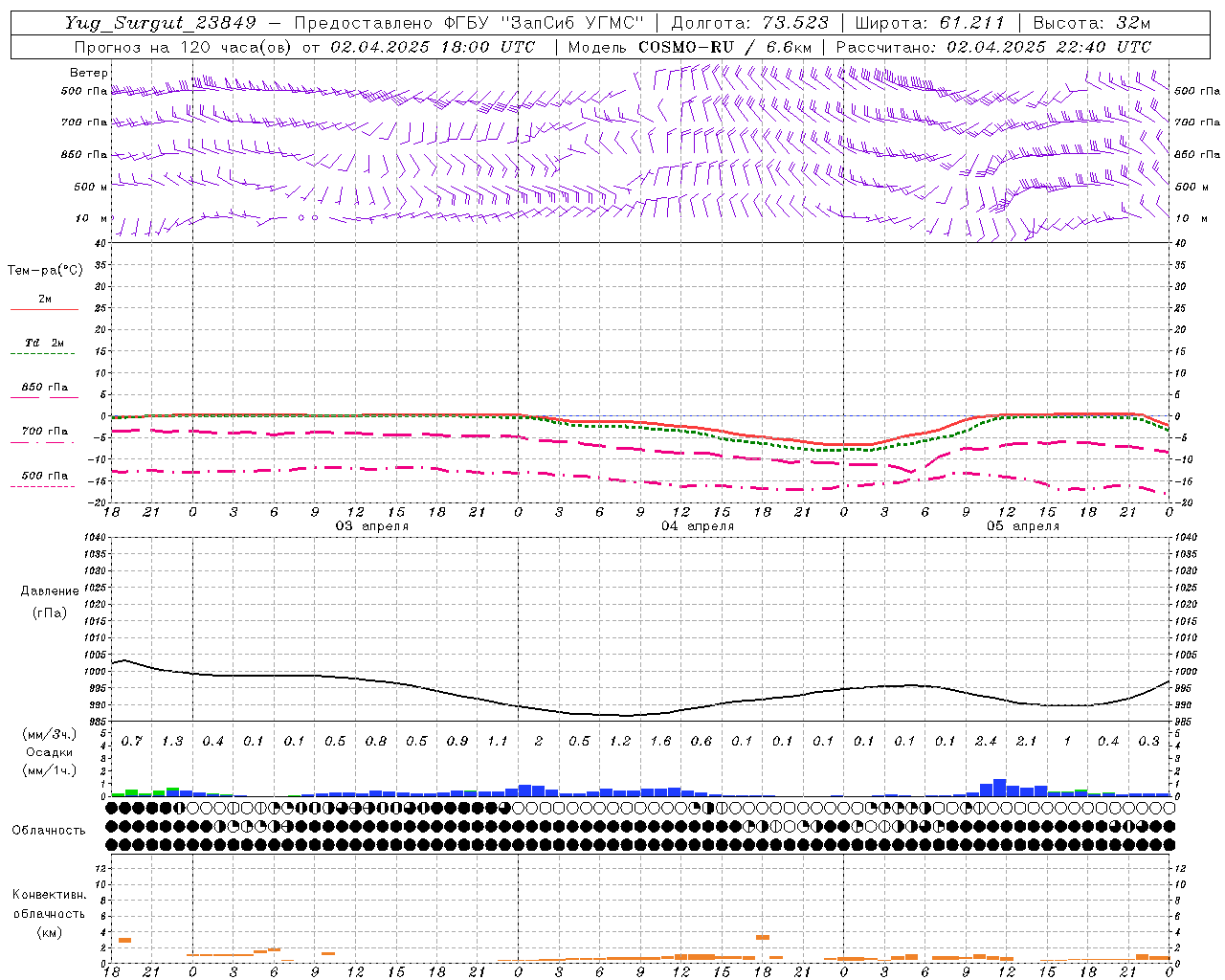Screen dimensions: 1225x980
Task: Select the red 2м temperature legend line
Action: pyautogui.click(x=44, y=309)
